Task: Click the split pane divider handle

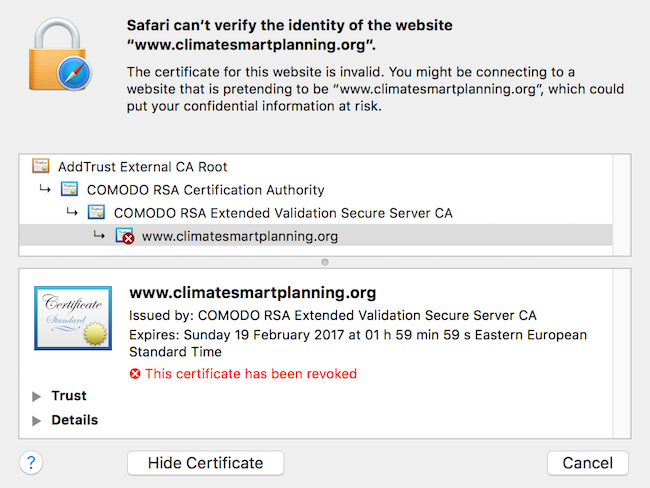Action: 324,262
